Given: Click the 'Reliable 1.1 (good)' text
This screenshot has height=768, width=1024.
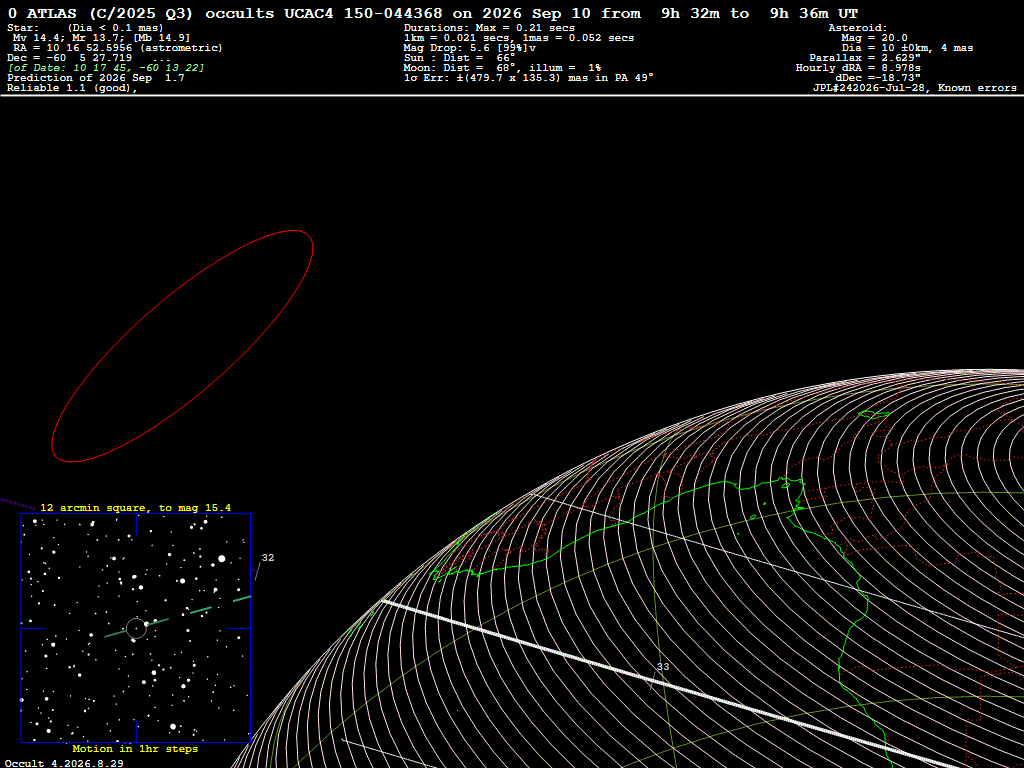Looking at the screenshot, I should pyautogui.click(x=72, y=88).
